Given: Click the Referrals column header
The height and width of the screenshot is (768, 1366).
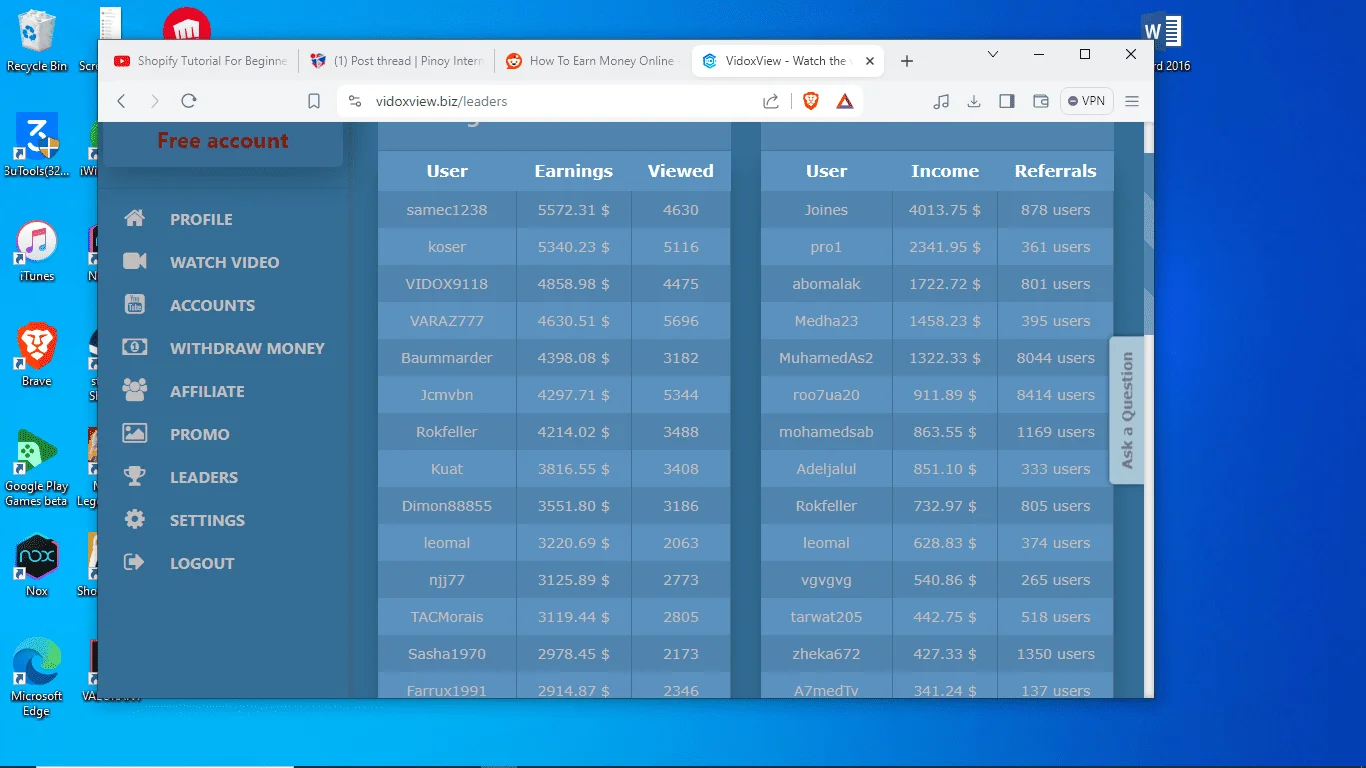Looking at the screenshot, I should pyautogui.click(x=1056, y=171).
